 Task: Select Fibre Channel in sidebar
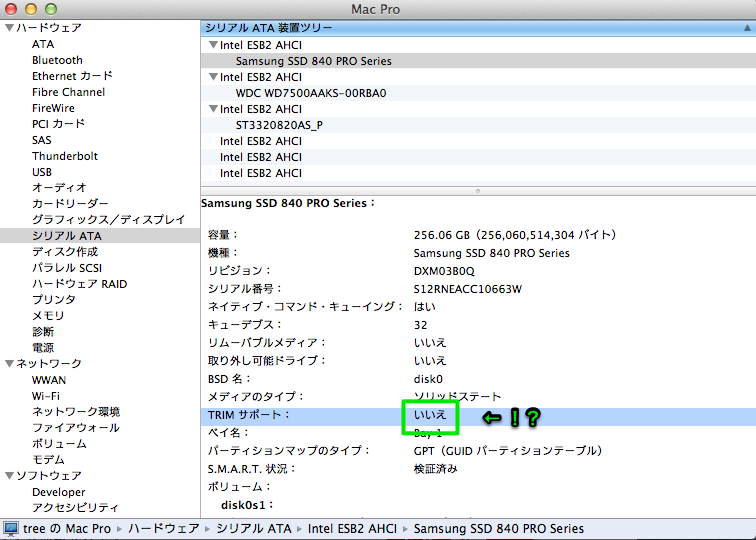click(x=68, y=92)
